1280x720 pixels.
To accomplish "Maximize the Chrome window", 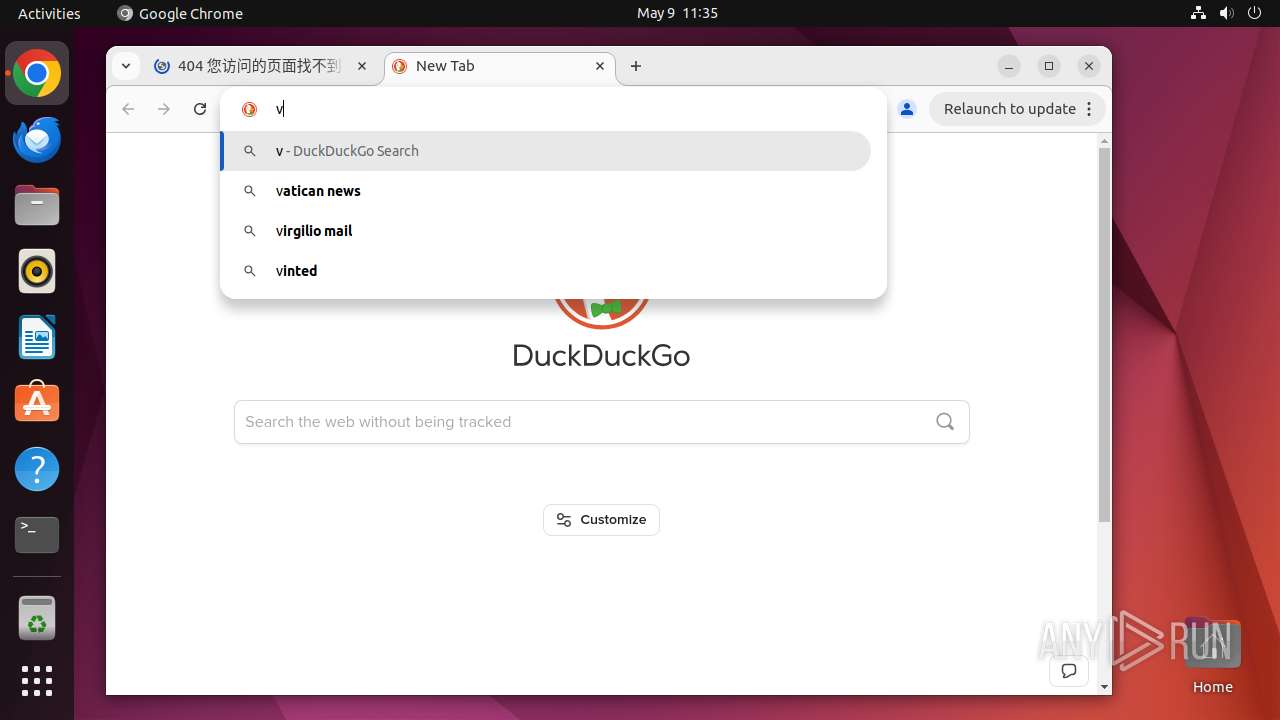I will click(1049, 66).
